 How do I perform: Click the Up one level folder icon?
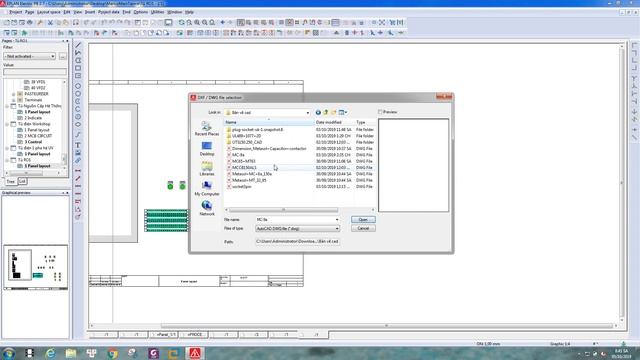click(x=326, y=112)
